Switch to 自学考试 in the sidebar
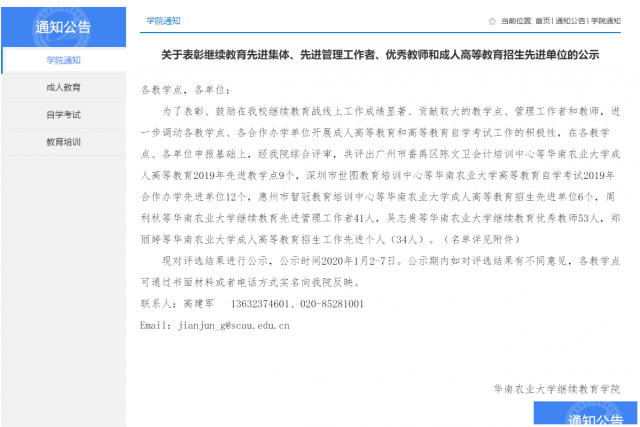The image size is (640, 427). pos(63,115)
